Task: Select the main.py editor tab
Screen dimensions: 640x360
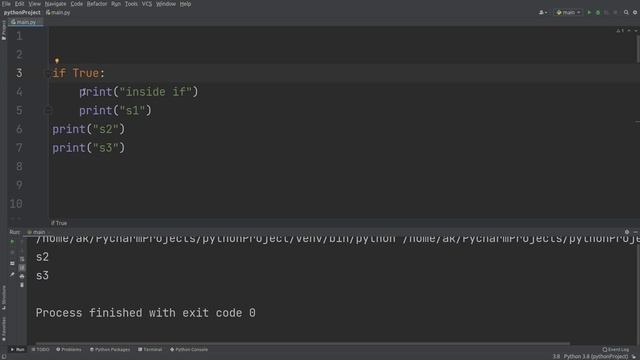Action: pos(25,22)
